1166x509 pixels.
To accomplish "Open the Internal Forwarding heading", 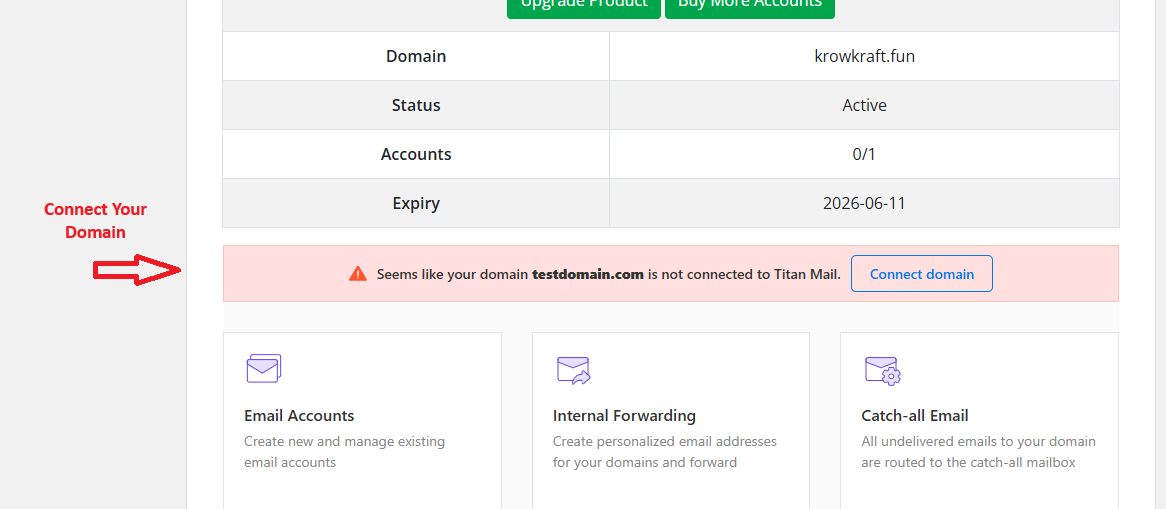I will click(624, 415).
